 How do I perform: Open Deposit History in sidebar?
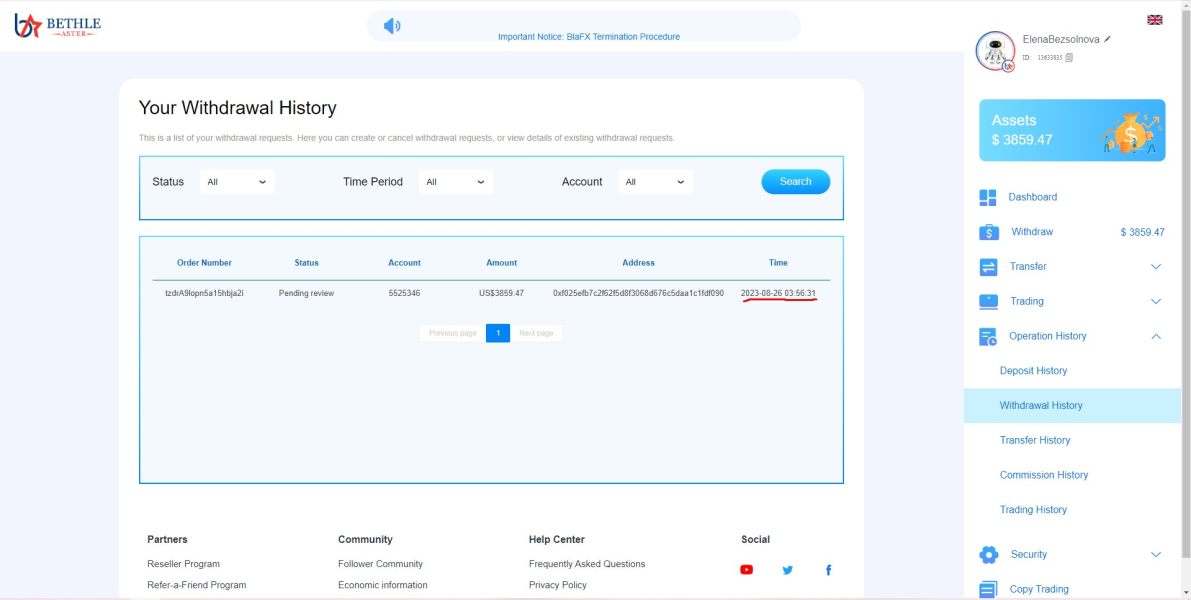(x=1033, y=371)
